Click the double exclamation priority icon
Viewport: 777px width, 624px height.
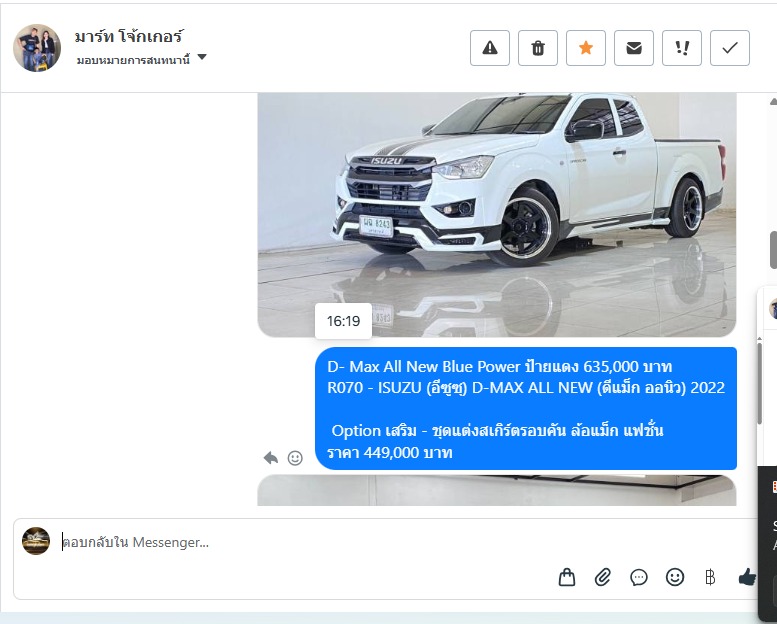click(x=682, y=48)
